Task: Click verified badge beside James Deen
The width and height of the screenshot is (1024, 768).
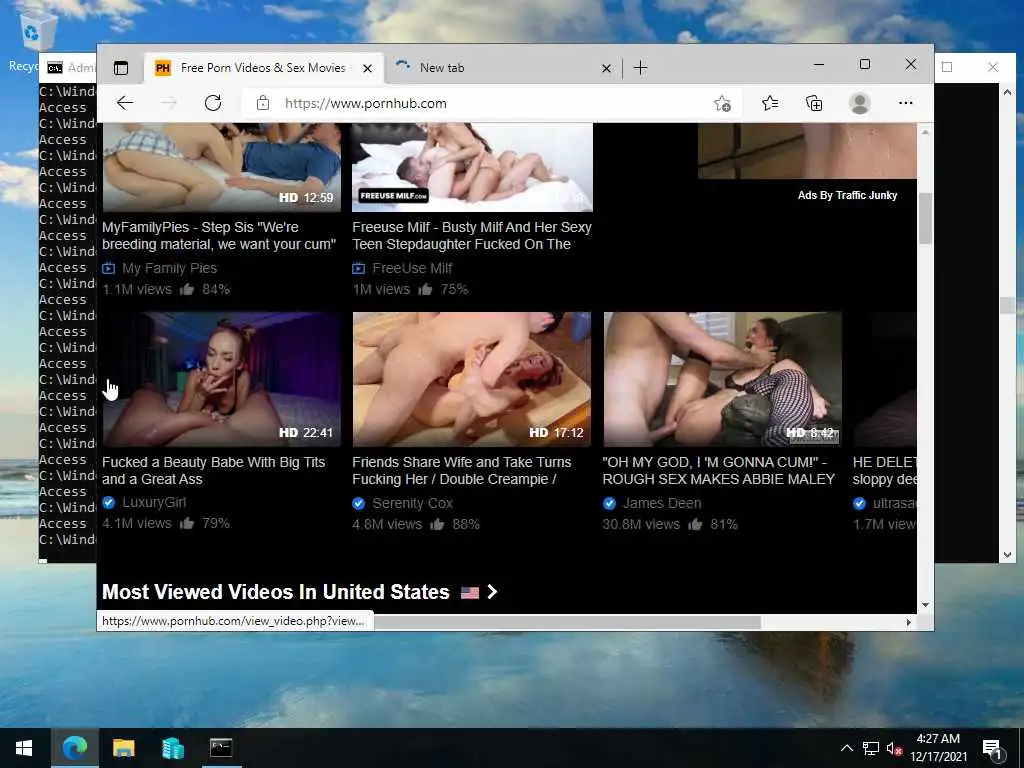Action: pyautogui.click(x=609, y=504)
